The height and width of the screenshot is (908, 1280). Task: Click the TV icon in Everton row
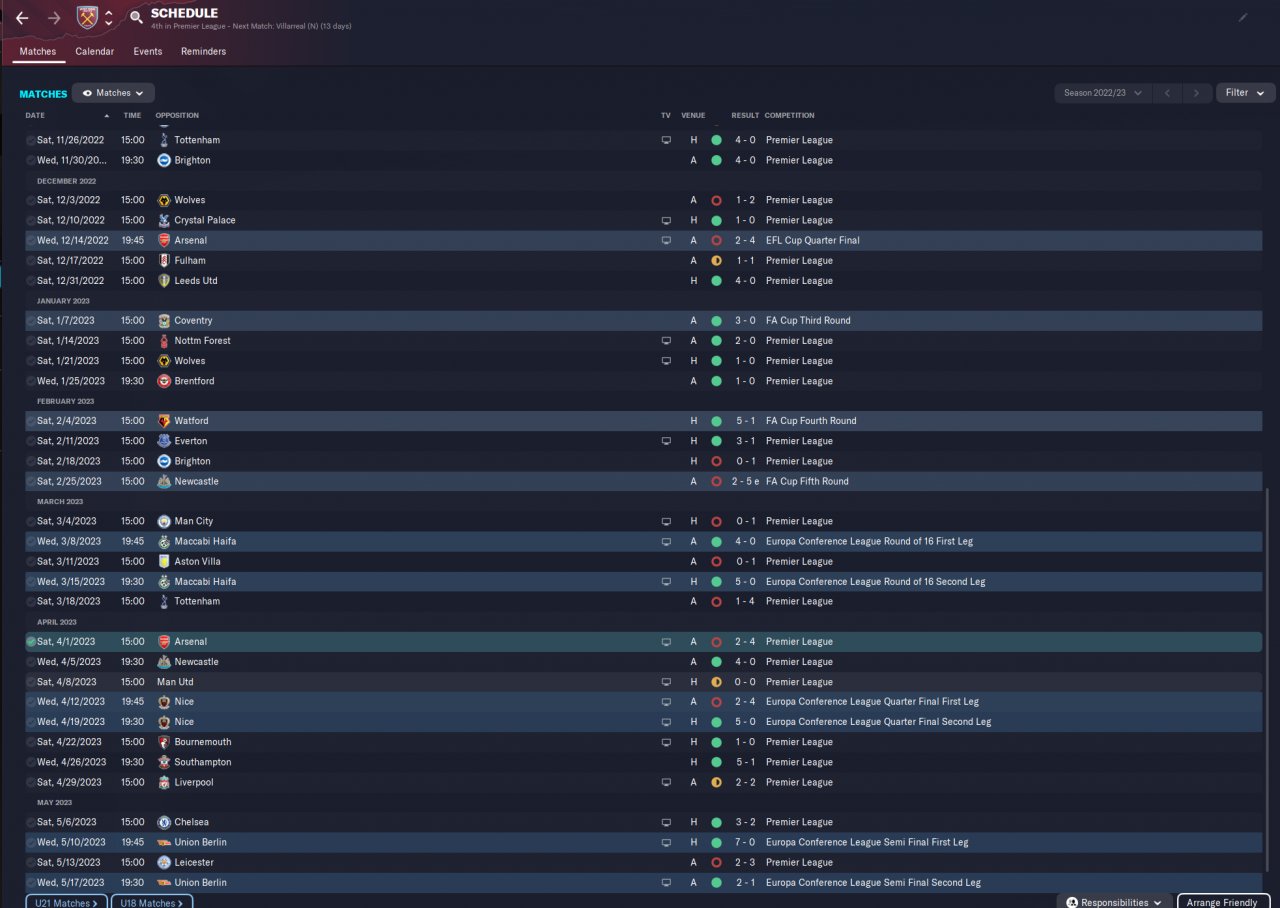(666, 441)
